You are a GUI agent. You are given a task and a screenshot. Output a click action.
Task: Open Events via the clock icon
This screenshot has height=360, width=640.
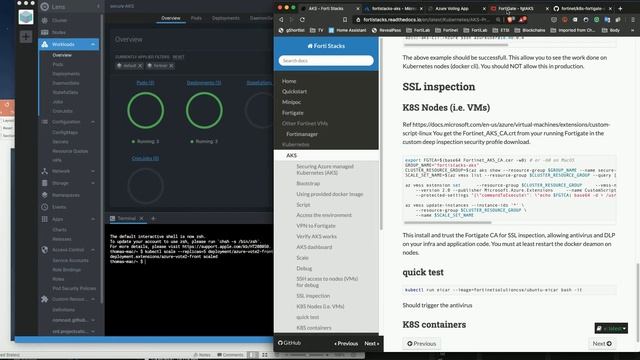tap(44, 207)
